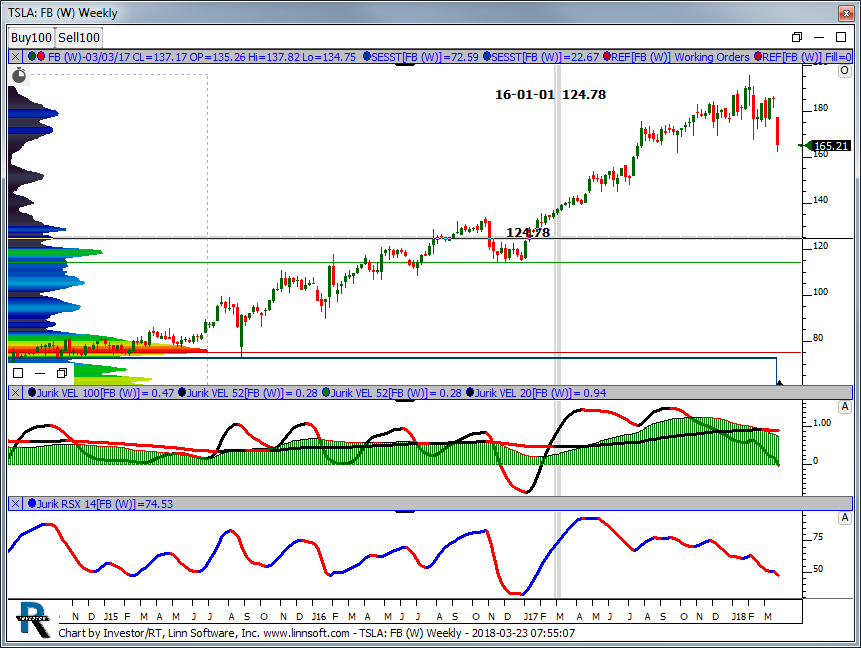
Task: Click the J18 label on the time axis
Action: pyautogui.click(x=739, y=617)
